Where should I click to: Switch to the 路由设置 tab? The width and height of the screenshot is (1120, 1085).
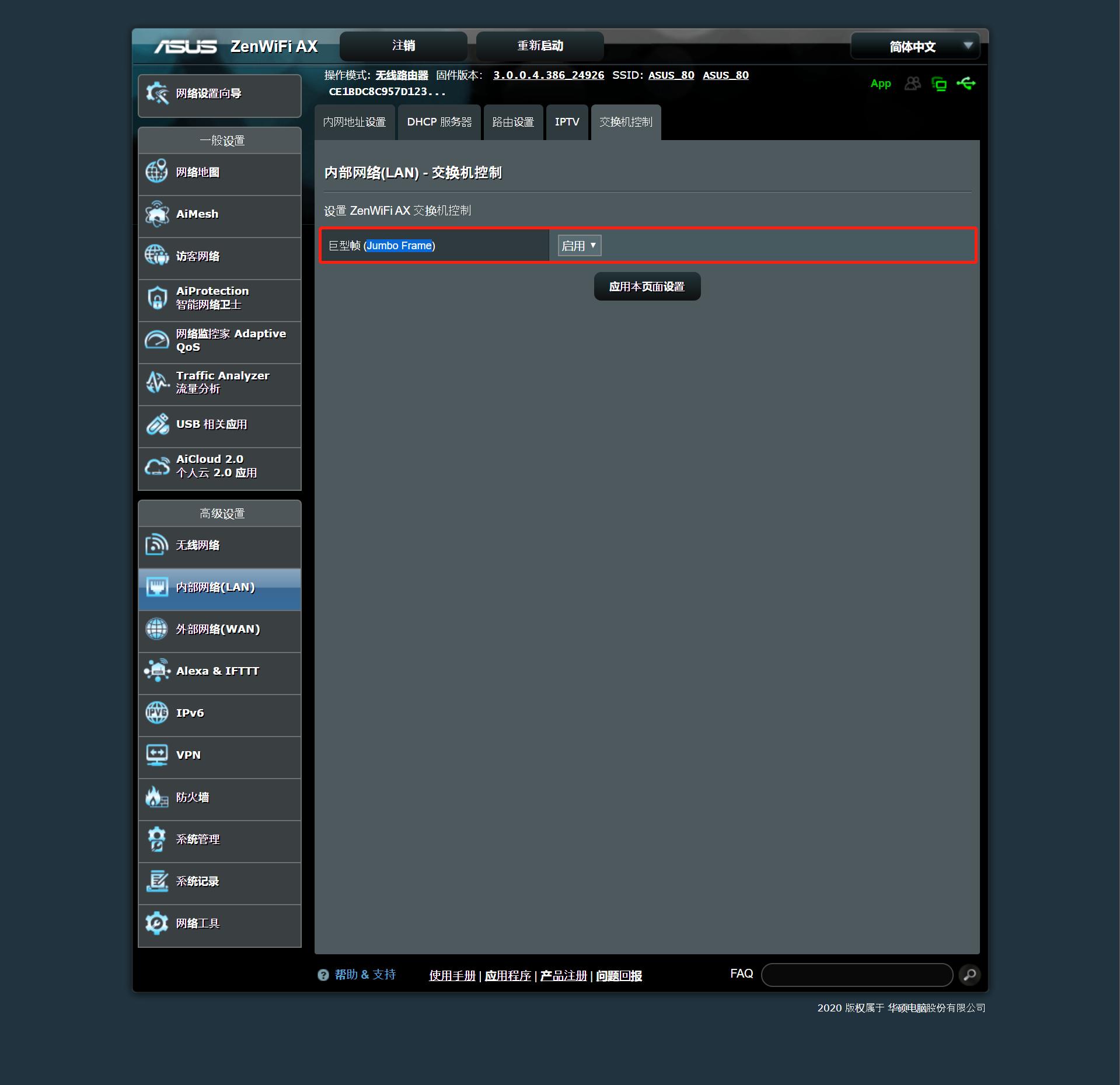click(x=513, y=122)
